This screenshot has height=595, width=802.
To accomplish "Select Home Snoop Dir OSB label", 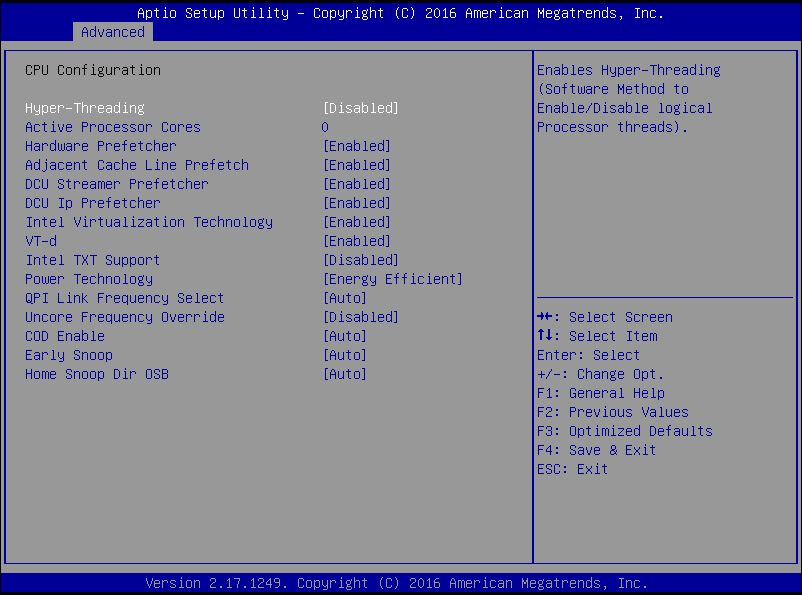I will [x=97, y=374].
